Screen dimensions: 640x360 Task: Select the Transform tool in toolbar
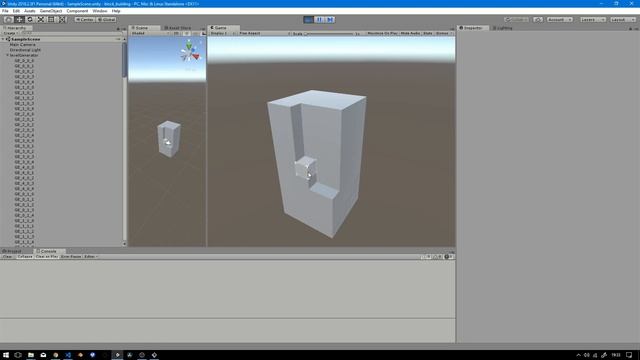(x=62, y=19)
